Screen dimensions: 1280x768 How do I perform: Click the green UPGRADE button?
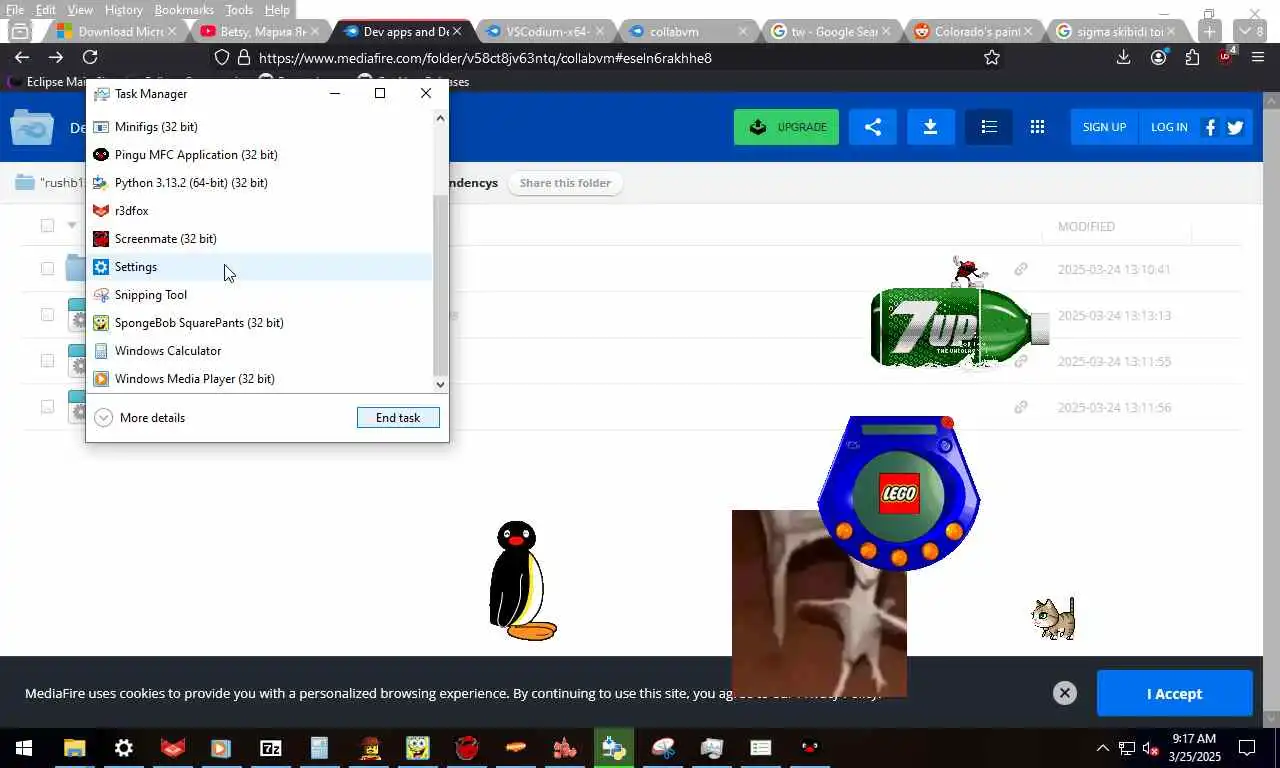(x=786, y=127)
